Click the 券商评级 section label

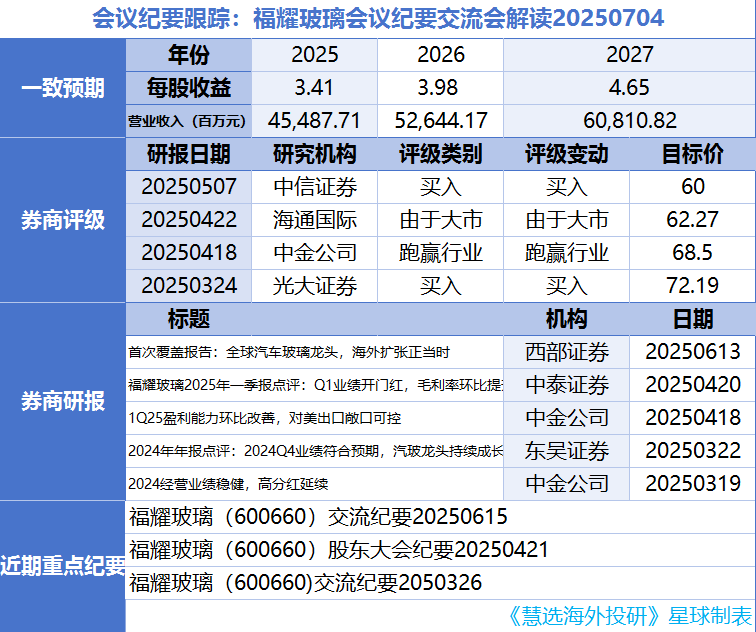[63, 220]
